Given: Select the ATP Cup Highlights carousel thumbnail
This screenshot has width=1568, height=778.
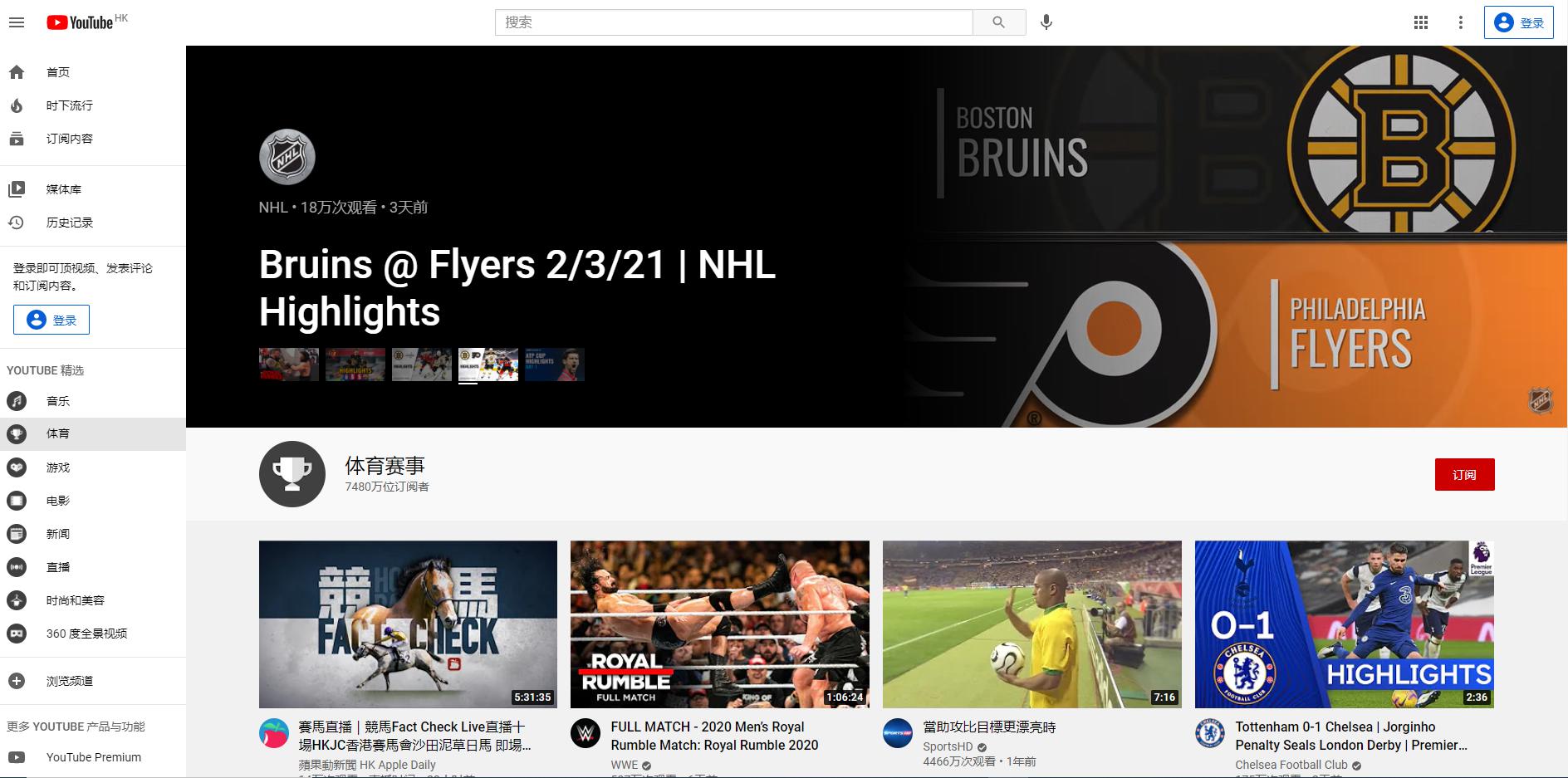Looking at the screenshot, I should pos(555,365).
